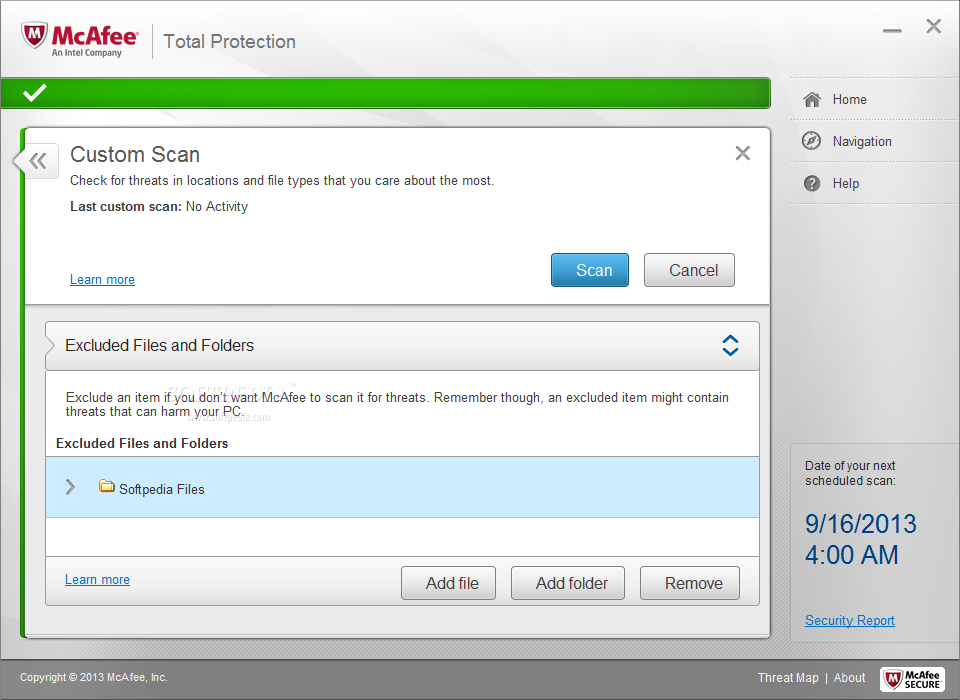The image size is (960, 700).
Task: Click the Home house icon
Action: tap(812, 99)
